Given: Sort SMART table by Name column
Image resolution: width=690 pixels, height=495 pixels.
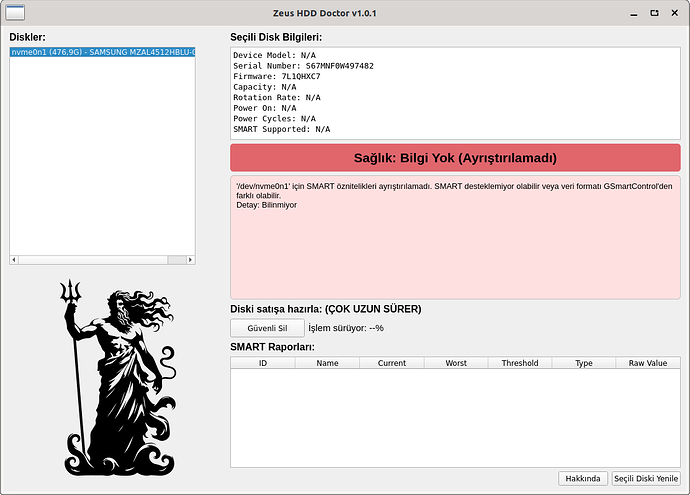Looking at the screenshot, I should pos(327,363).
